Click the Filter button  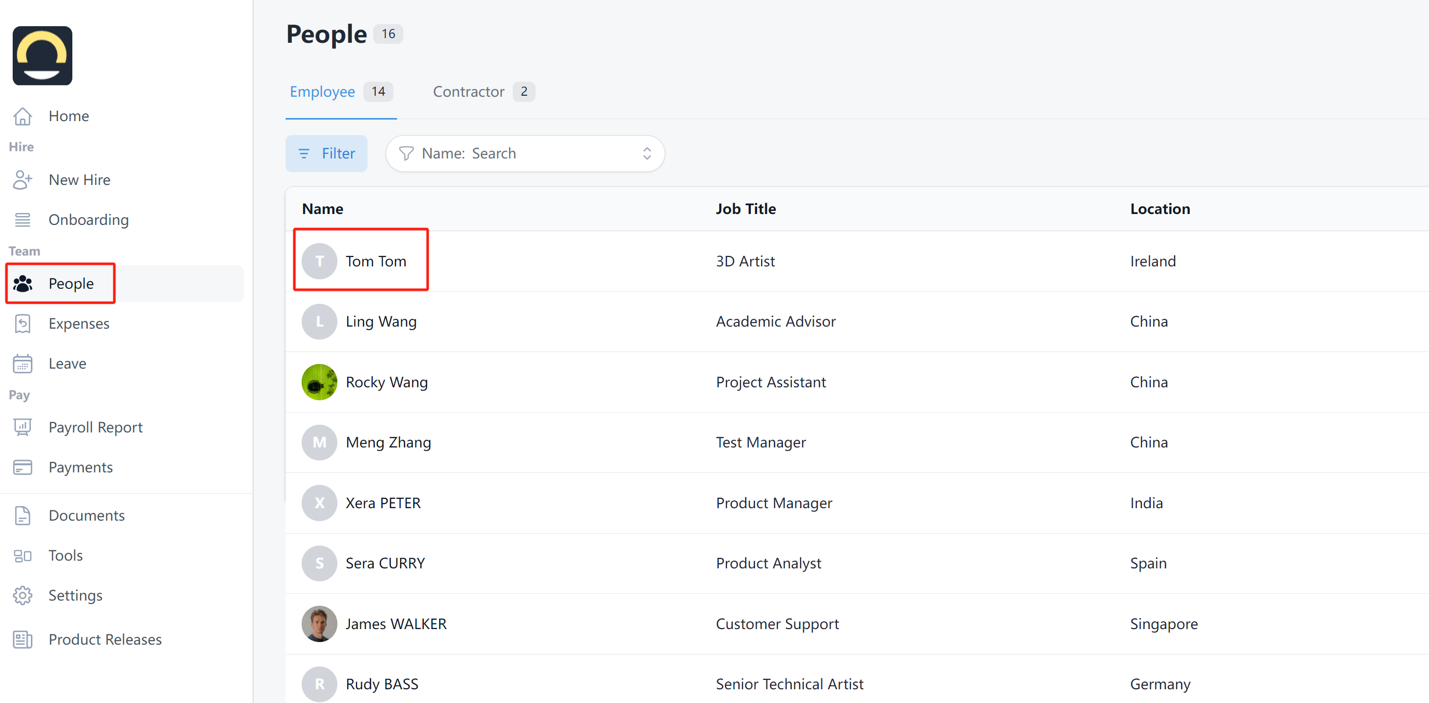click(326, 154)
